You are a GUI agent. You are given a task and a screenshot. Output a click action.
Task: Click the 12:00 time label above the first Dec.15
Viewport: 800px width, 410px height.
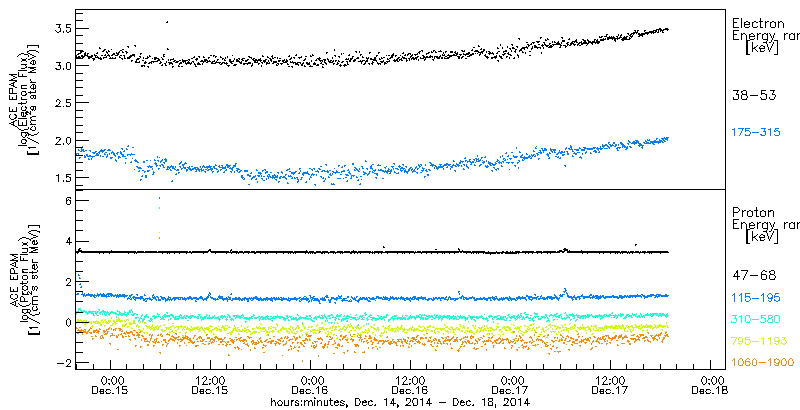tap(210, 381)
